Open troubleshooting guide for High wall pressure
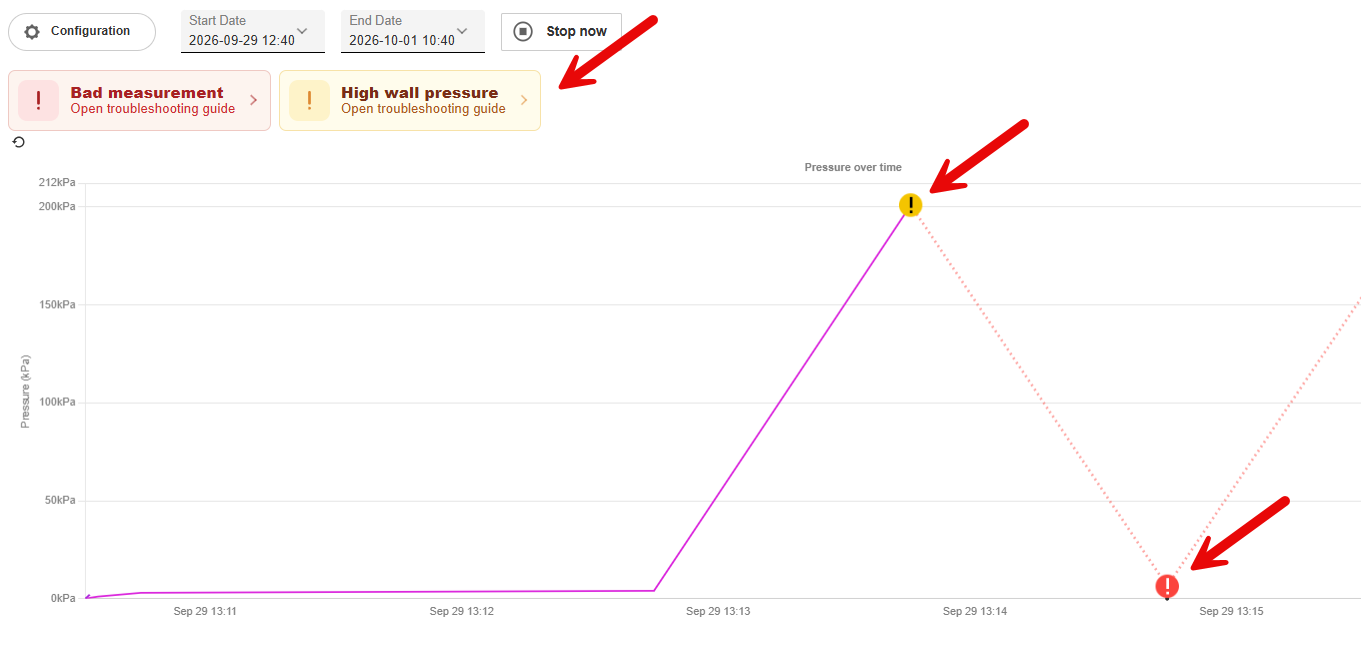The image size is (1361, 649). click(423, 109)
